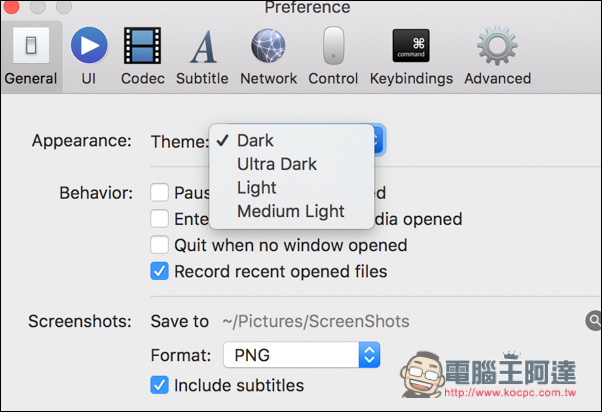This screenshot has height=412, width=602.
Task: Open the Keybindings command-key pane
Action: (x=411, y=57)
